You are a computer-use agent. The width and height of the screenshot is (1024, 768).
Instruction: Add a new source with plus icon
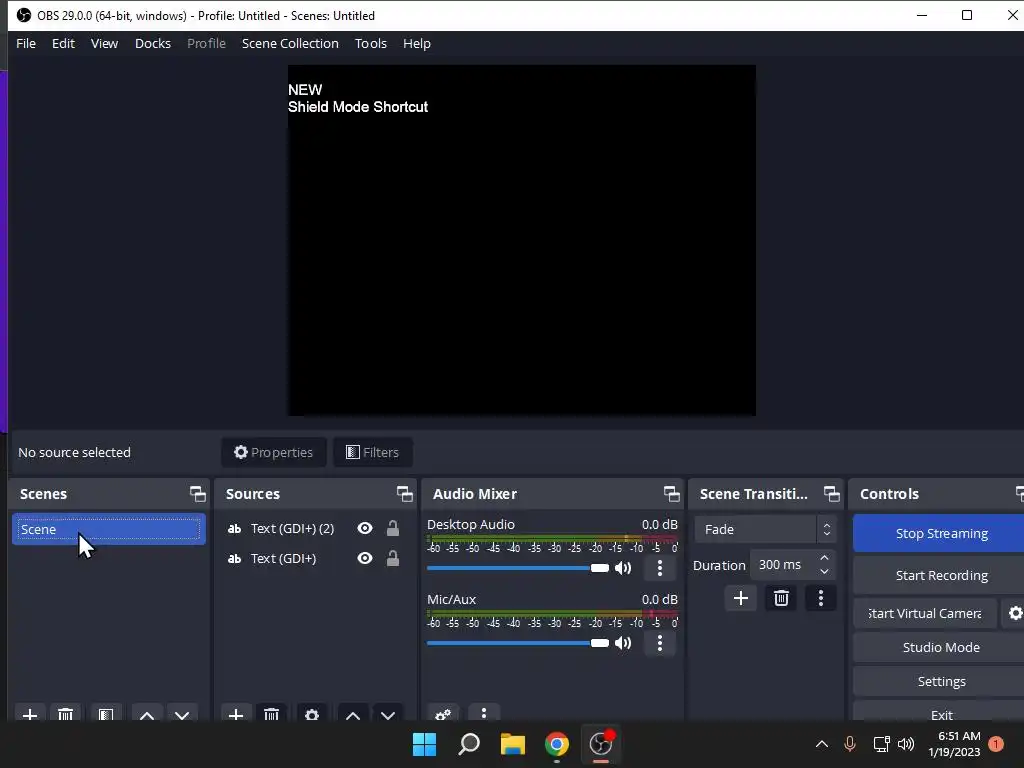[236, 714]
